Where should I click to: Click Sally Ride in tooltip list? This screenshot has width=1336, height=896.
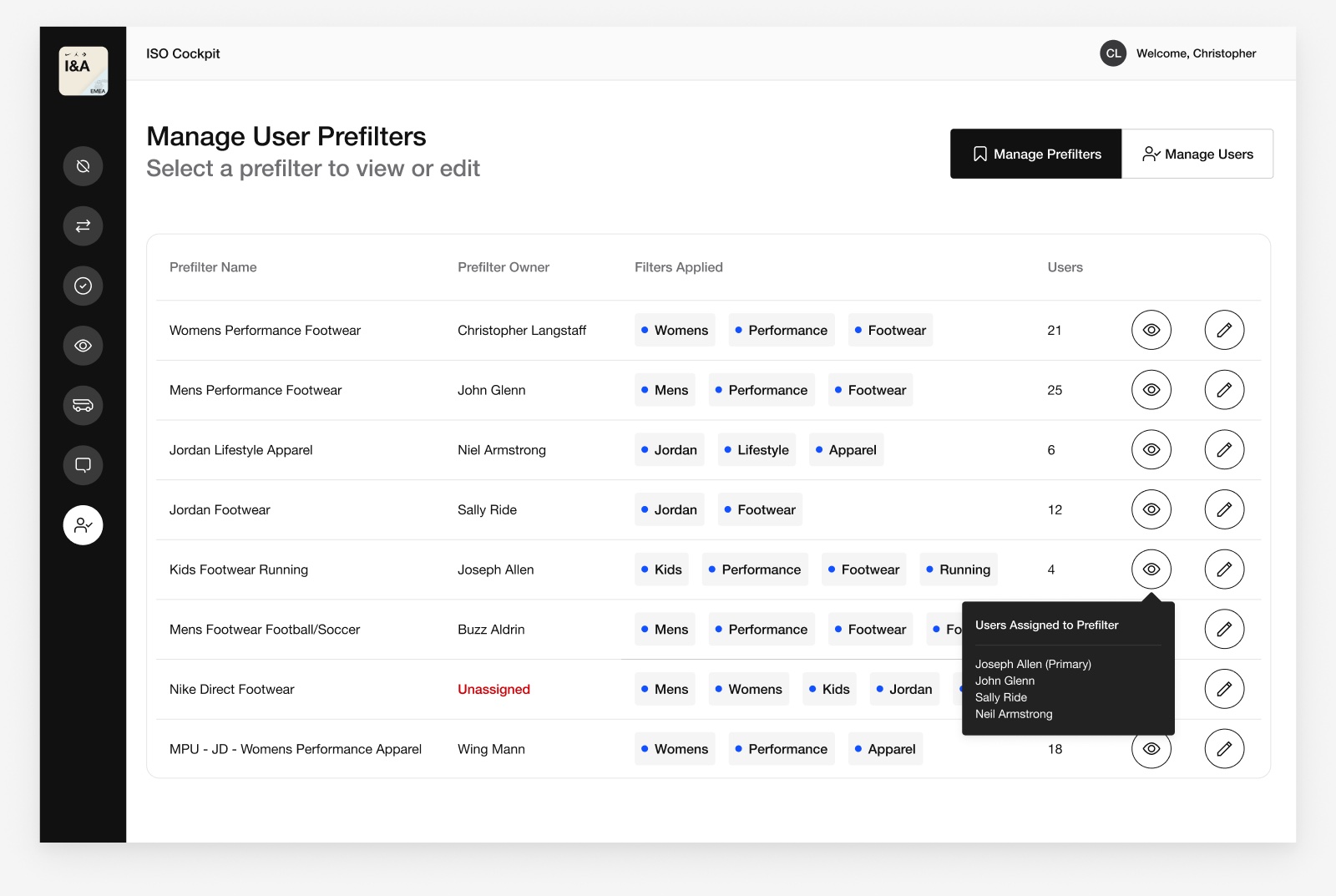coord(1001,697)
